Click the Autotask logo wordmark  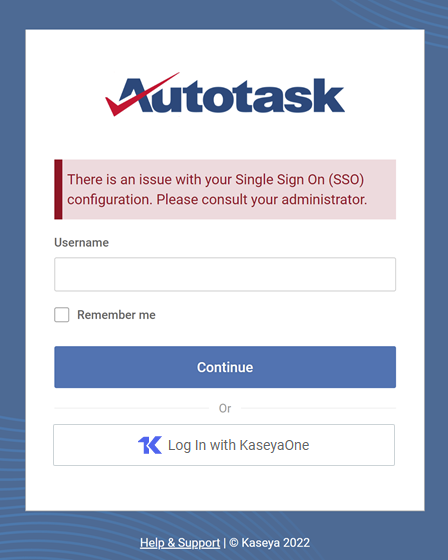tap(225, 95)
